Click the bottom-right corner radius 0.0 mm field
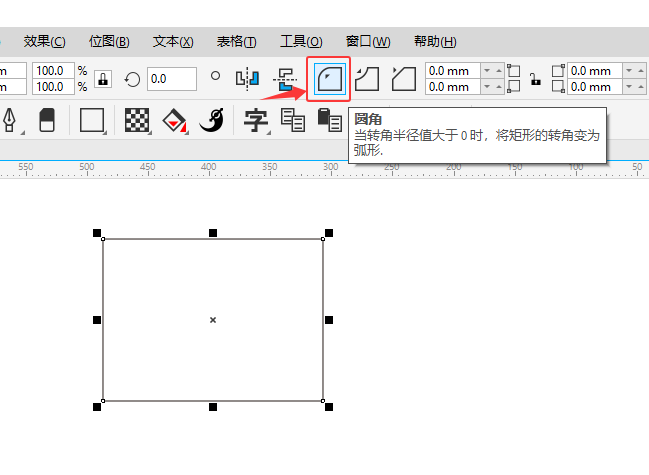649x475 pixels. tap(595, 87)
